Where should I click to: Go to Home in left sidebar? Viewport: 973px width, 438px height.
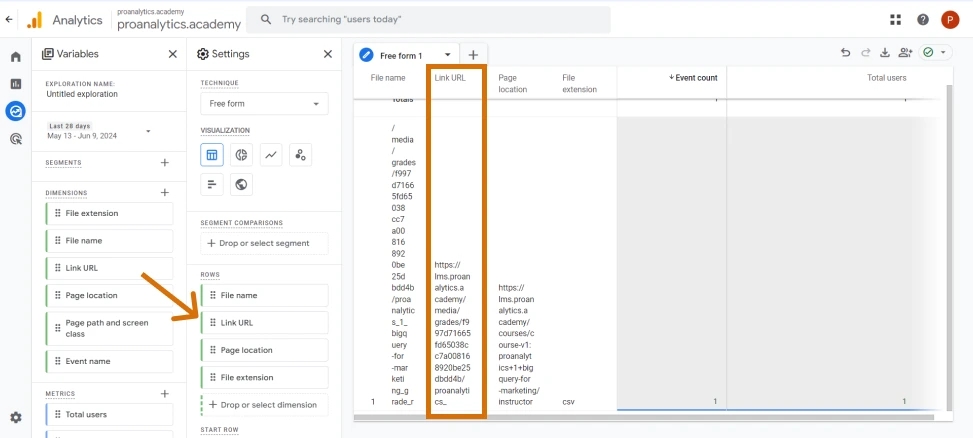coord(16,57)
